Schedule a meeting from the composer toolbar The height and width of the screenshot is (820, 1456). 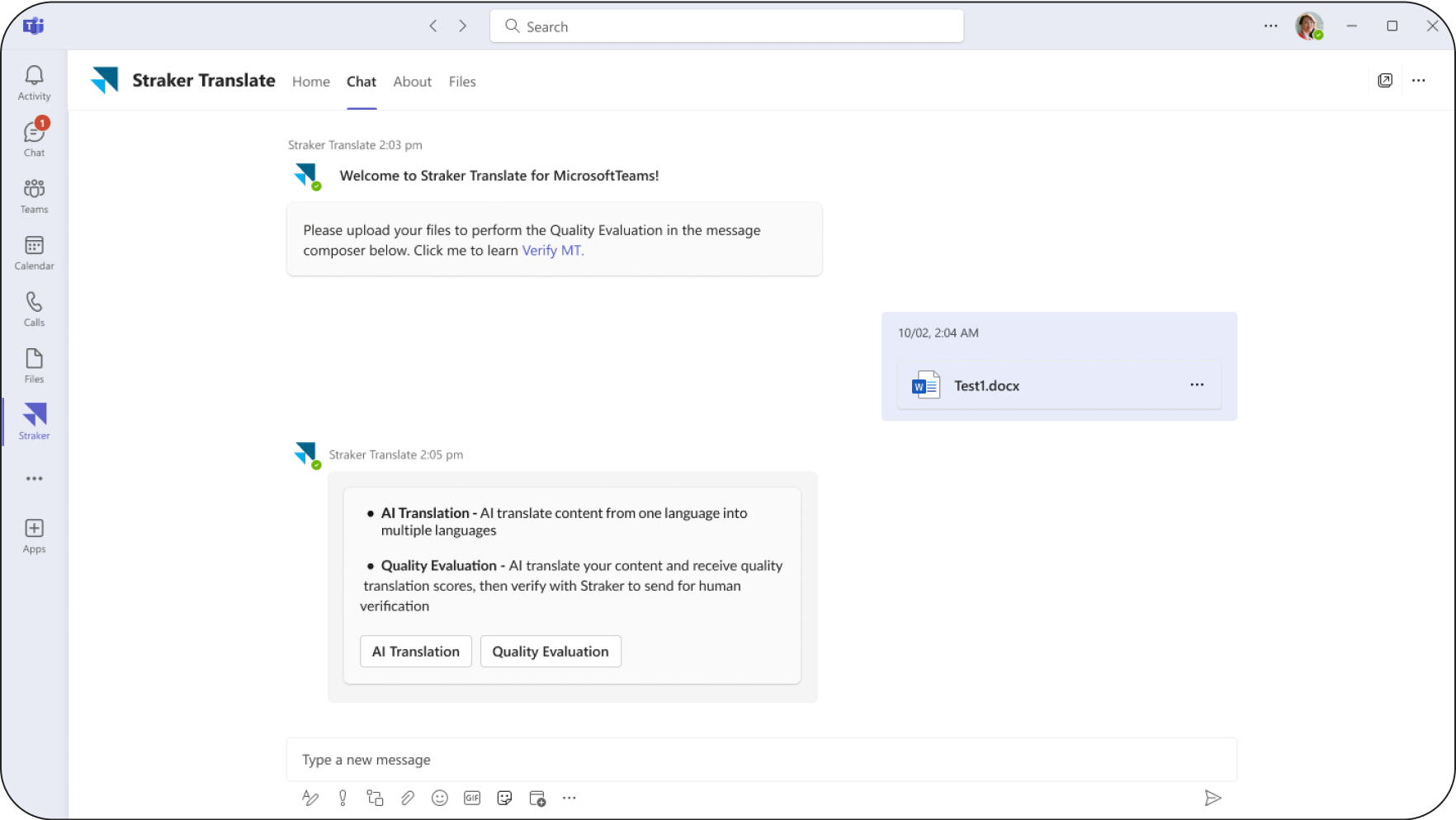[x=537, y=798]
